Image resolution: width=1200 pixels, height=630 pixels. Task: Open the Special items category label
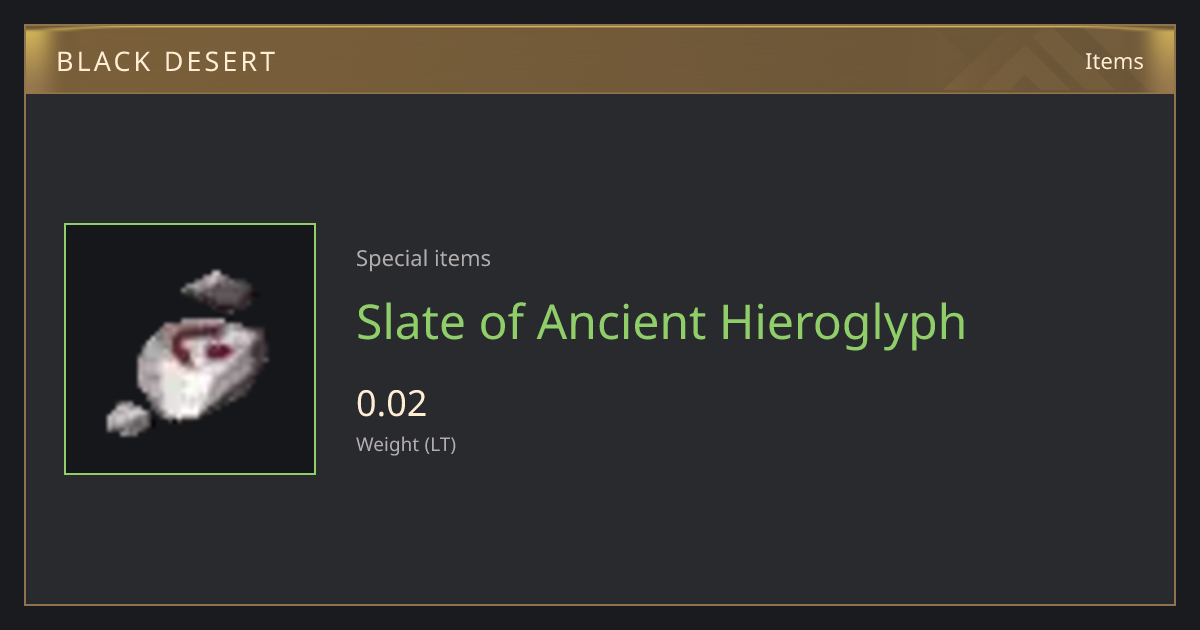pos(423,258)
